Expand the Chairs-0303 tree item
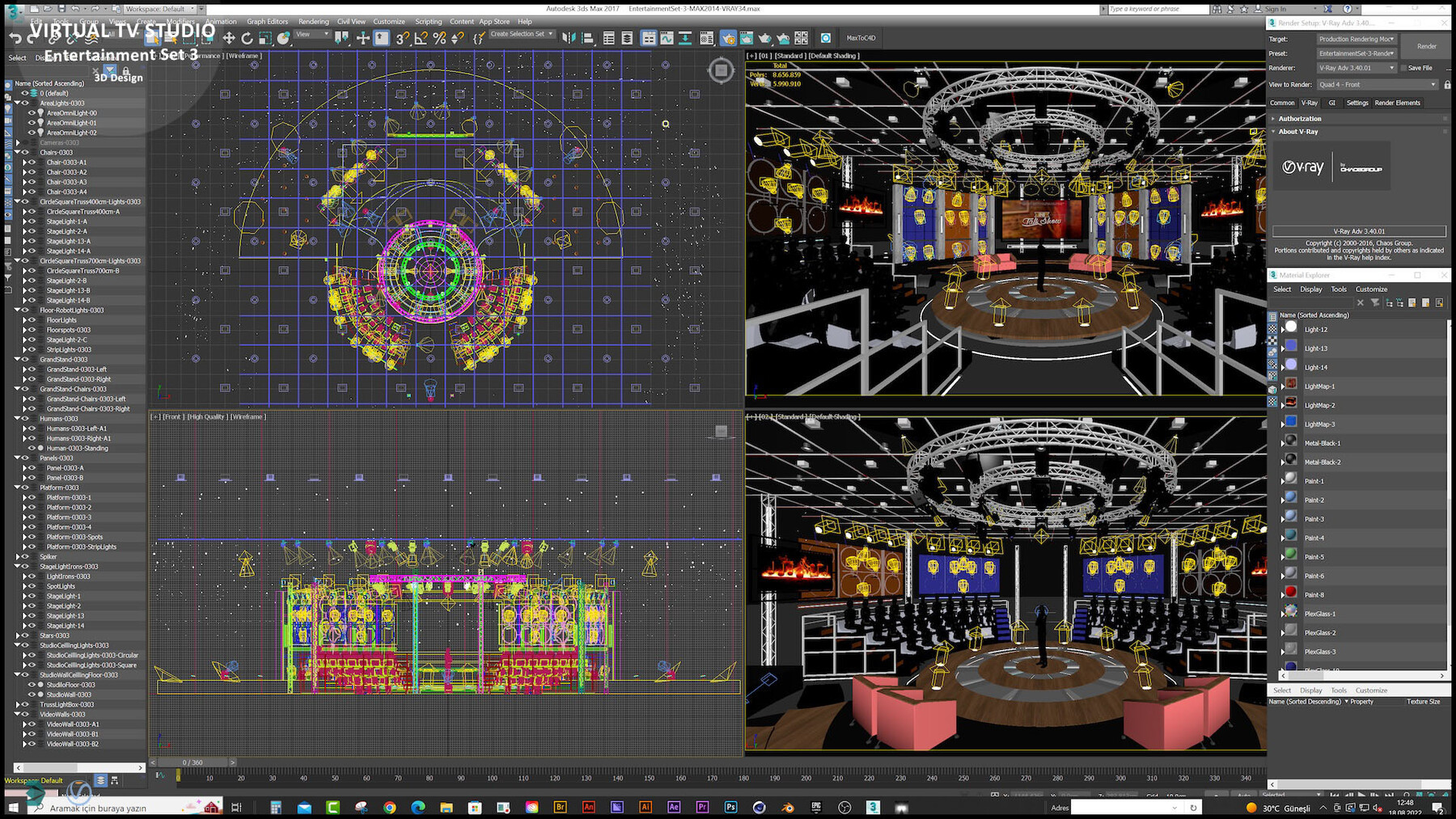1456x819 pixels. coord(18,152)
